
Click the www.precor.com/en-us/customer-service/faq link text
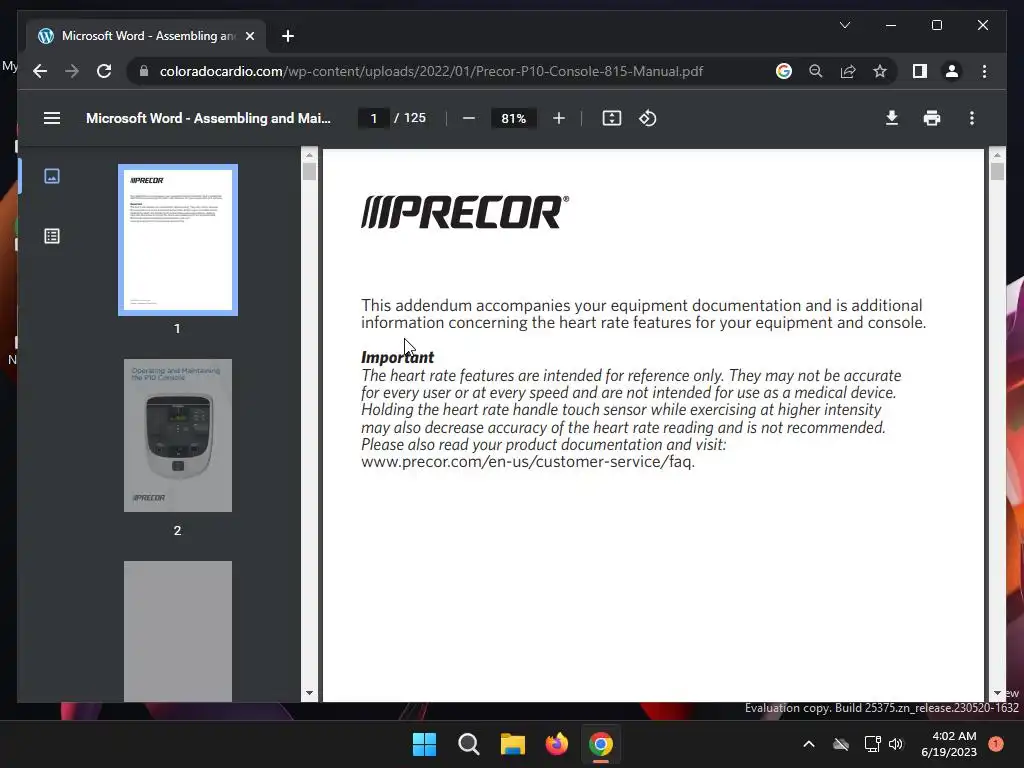(x=527, y=462)
